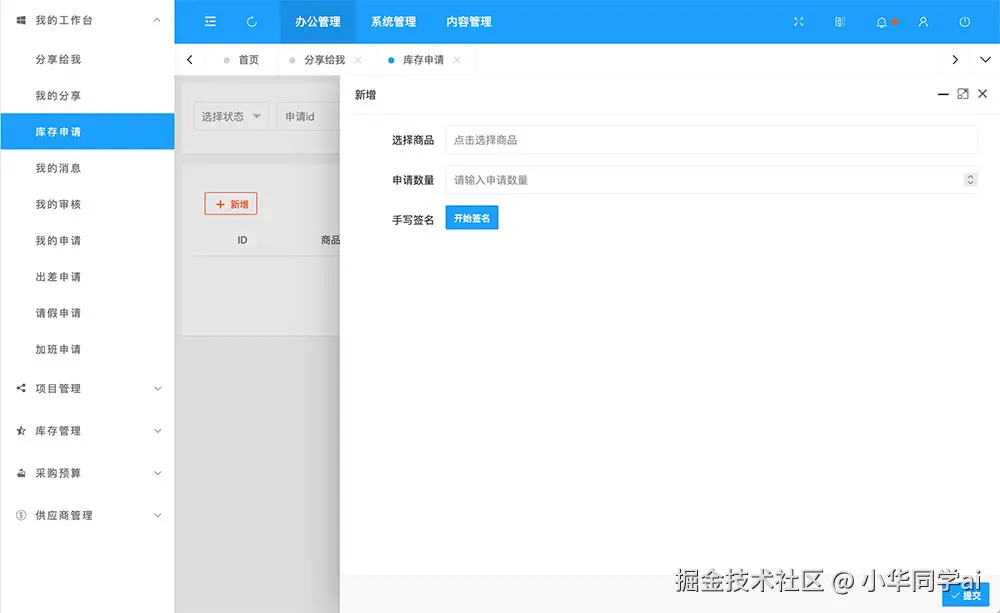The height and width of the screenshot is (613, 1000).
Task: Open the theme/layout settings icon
Action: pos(840,22)
